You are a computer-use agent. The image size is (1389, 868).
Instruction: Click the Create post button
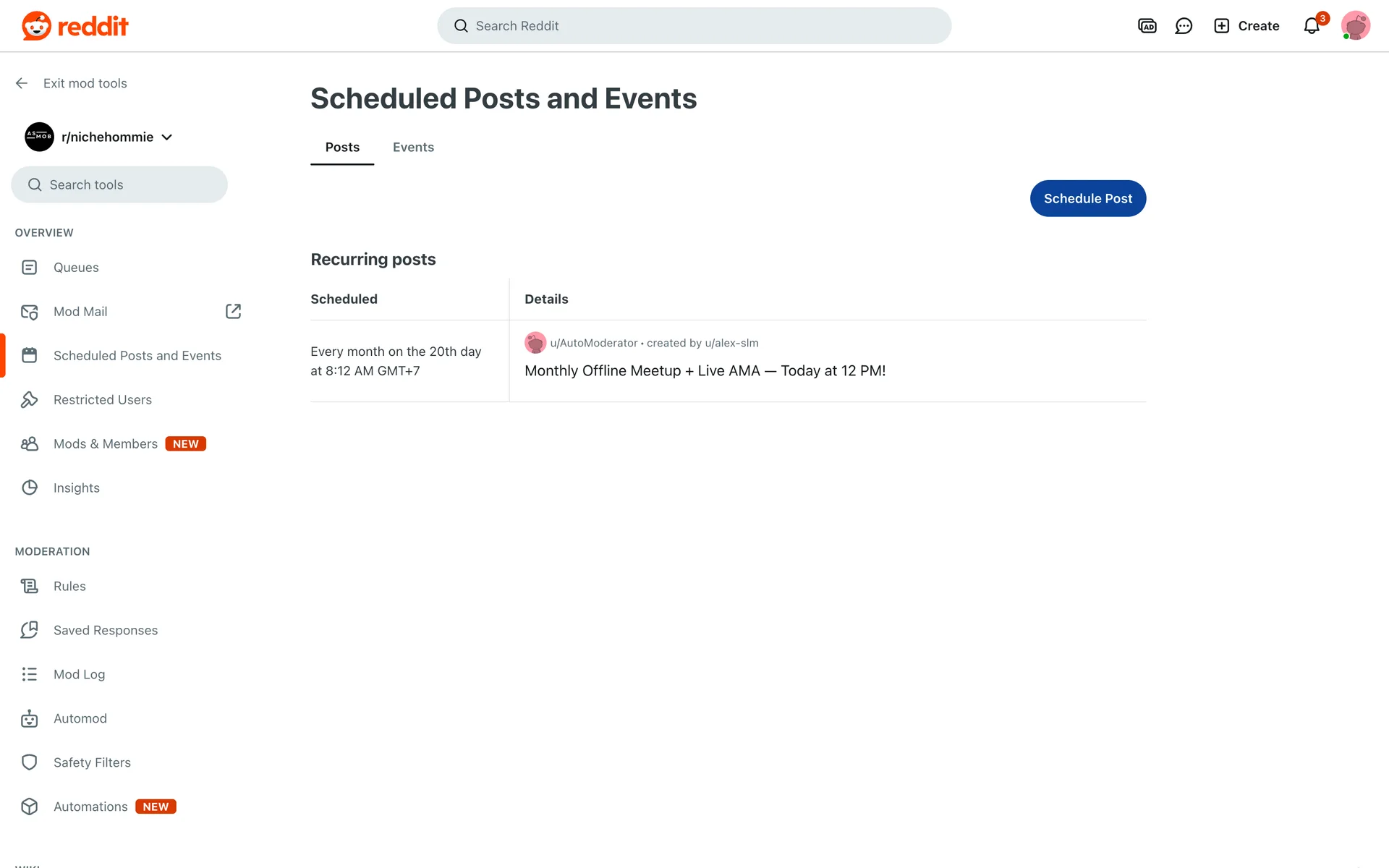tap(1246, 26)
